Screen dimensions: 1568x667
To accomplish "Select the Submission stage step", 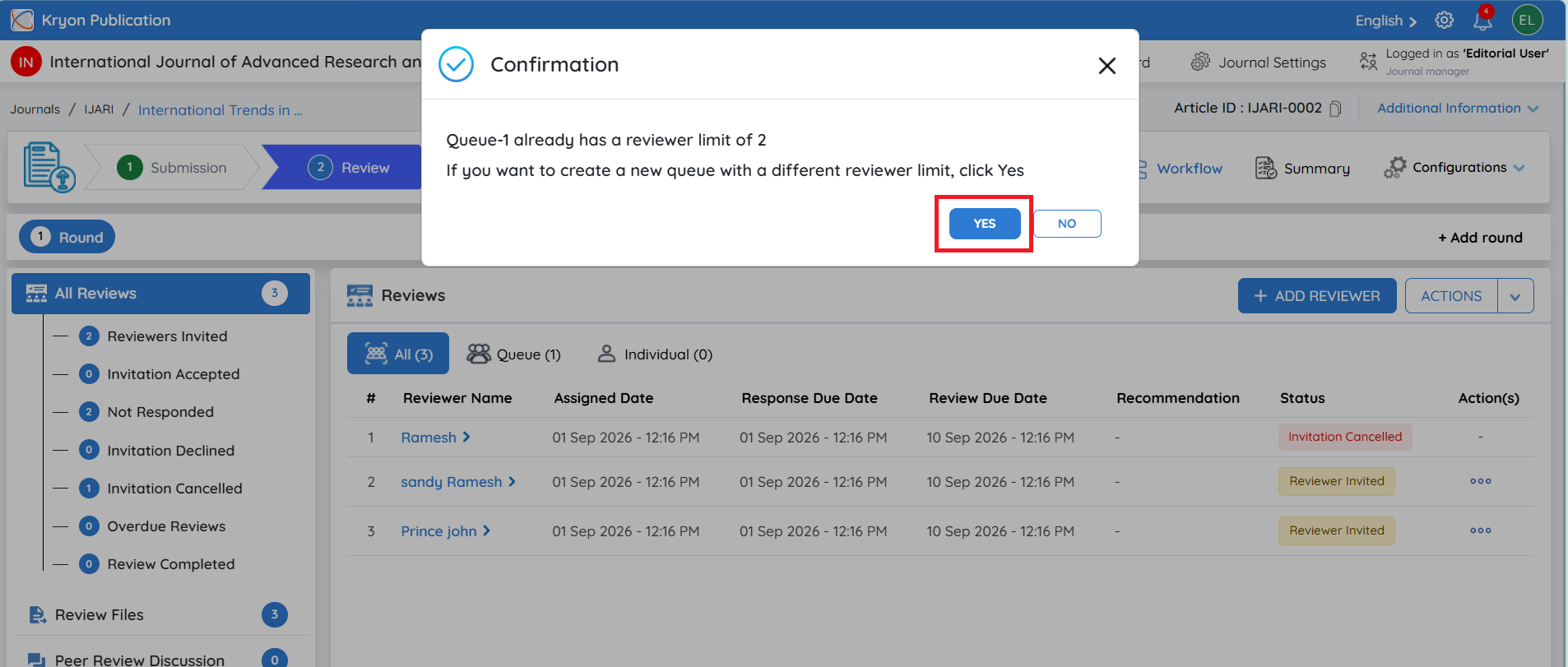I will [x=173, y=168].
